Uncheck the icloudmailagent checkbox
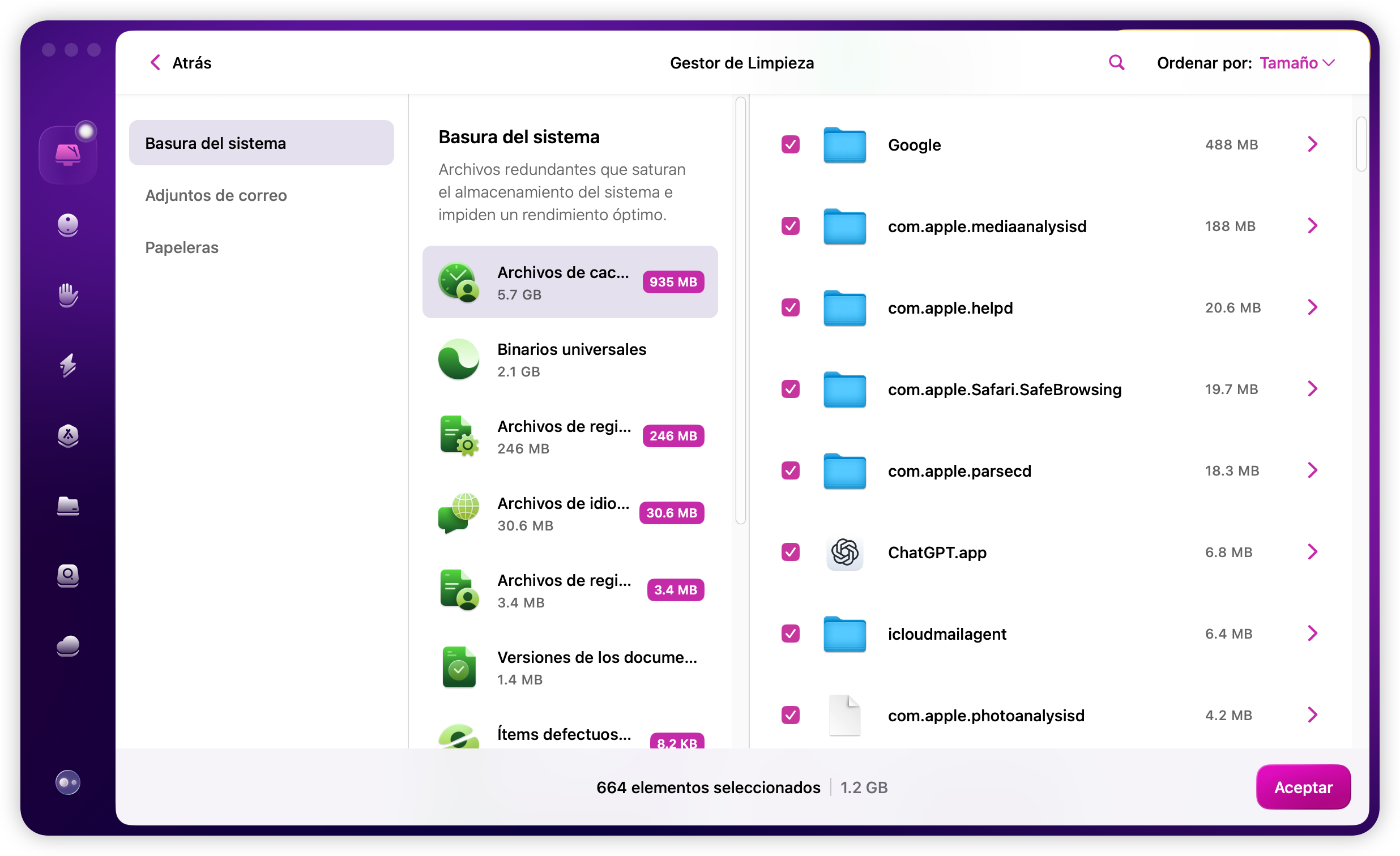Image resolution: width=1400 pixels, height=856 pixels. click(790, 634)
